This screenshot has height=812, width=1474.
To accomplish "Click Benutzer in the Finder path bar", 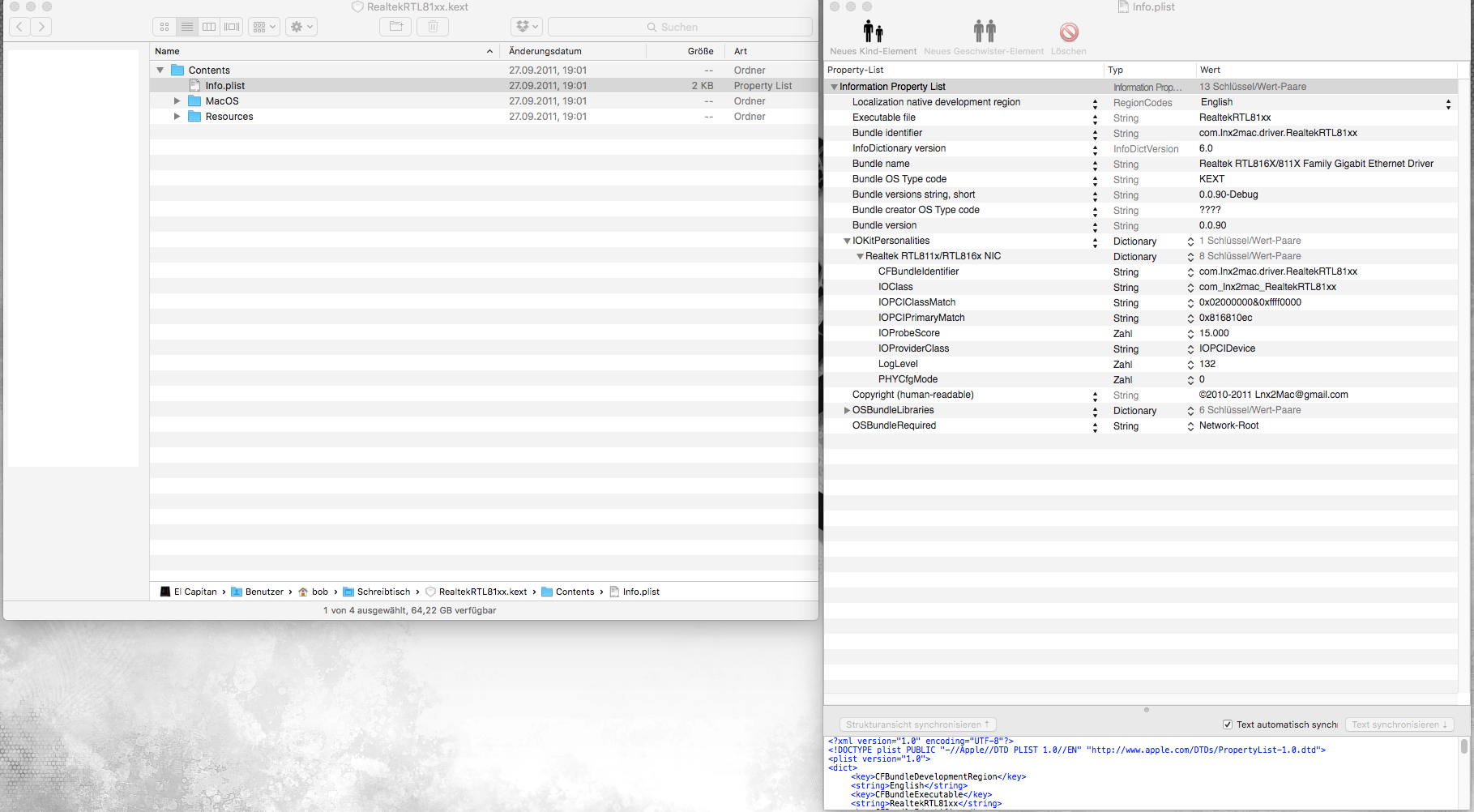I will click(x=258, y=592).
